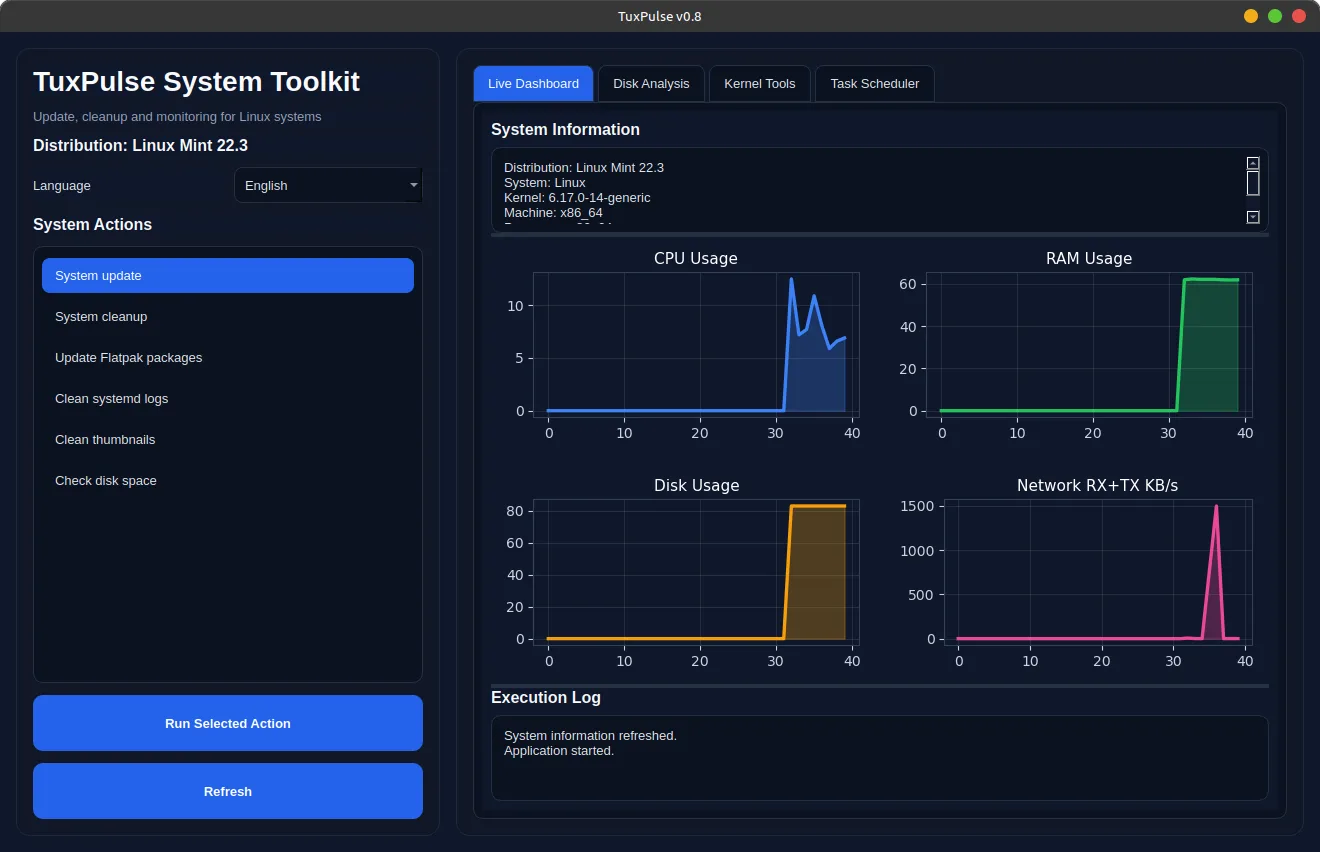The height and width of the screenshot is (852, 1320).
Task: Click the Run Selected Action button
Action: click(x=227, y=722)
